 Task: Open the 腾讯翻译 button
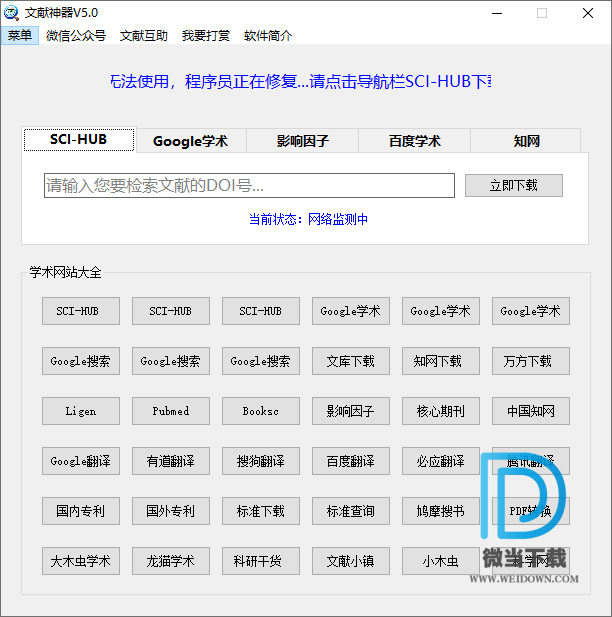(x=531, y=461)
